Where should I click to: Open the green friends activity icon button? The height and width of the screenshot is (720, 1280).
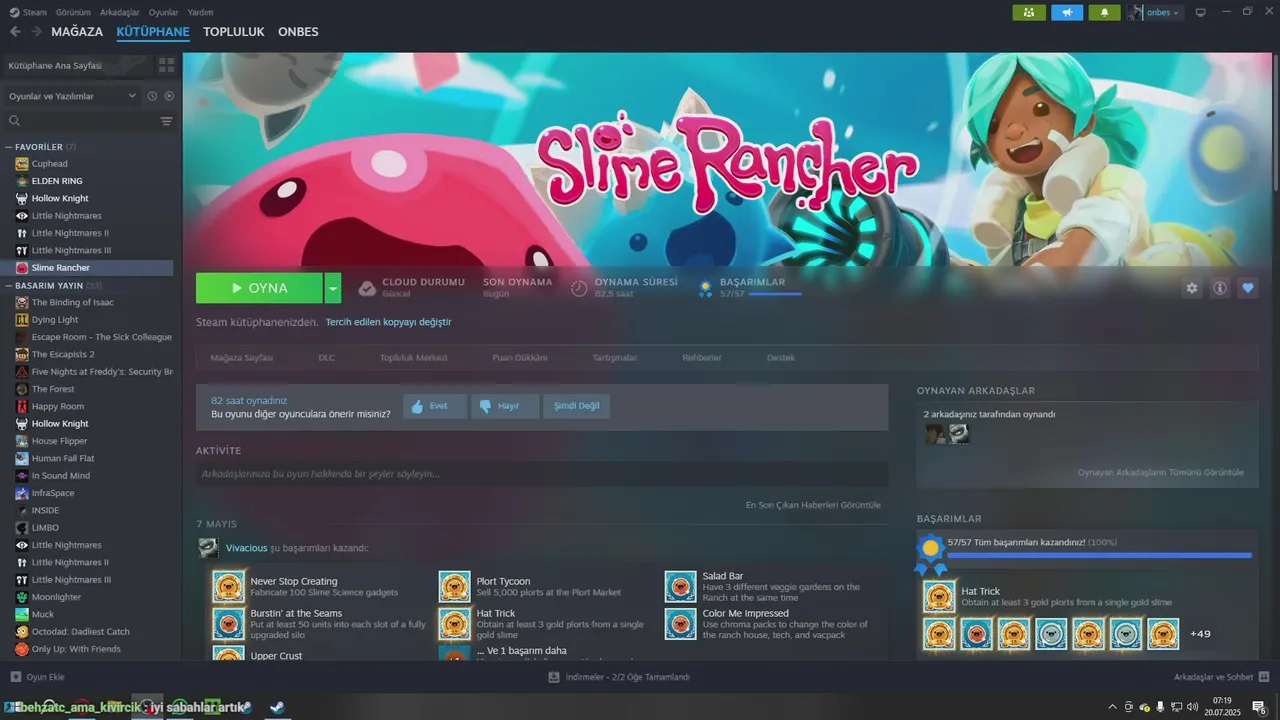coord(1029,12)
